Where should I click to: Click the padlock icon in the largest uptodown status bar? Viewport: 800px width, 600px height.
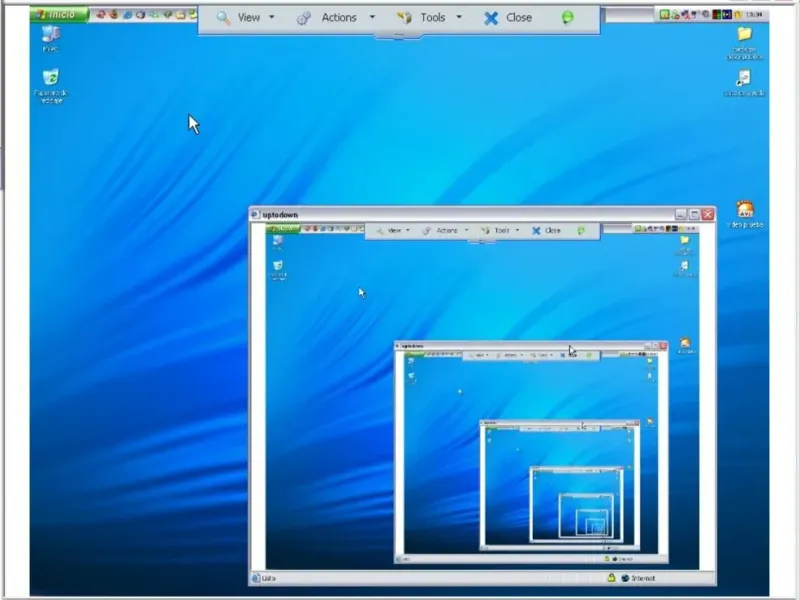611,578
